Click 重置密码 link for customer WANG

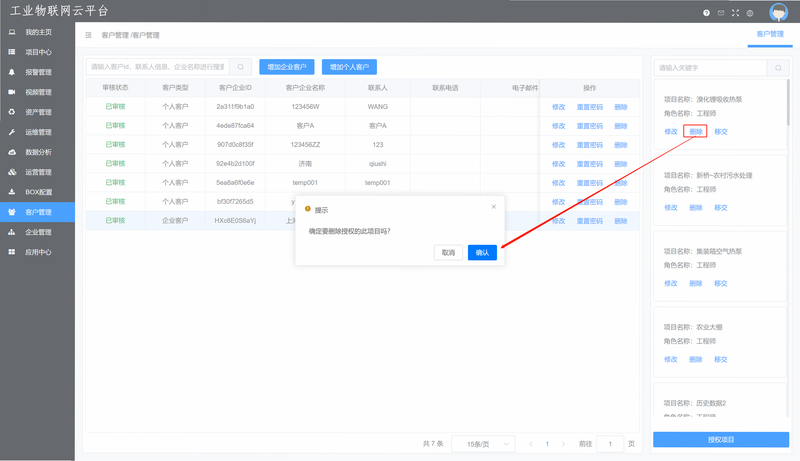tap(589, 107)
